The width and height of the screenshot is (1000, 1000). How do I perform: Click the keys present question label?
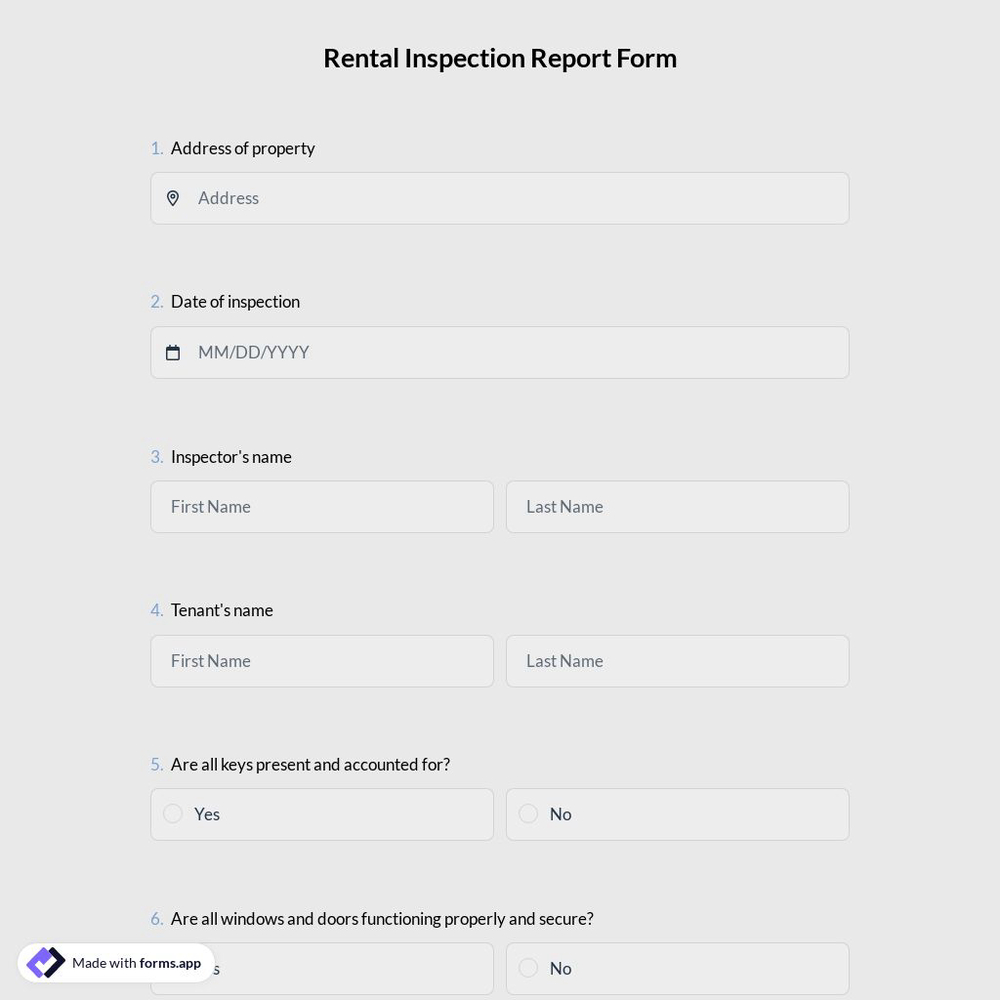click(x=310, y=764)
